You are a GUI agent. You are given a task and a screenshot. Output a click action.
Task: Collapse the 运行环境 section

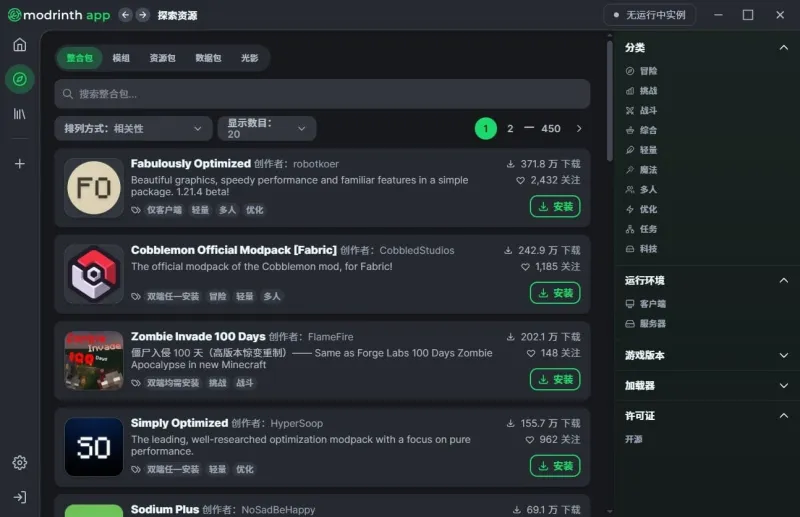point(784,280)
